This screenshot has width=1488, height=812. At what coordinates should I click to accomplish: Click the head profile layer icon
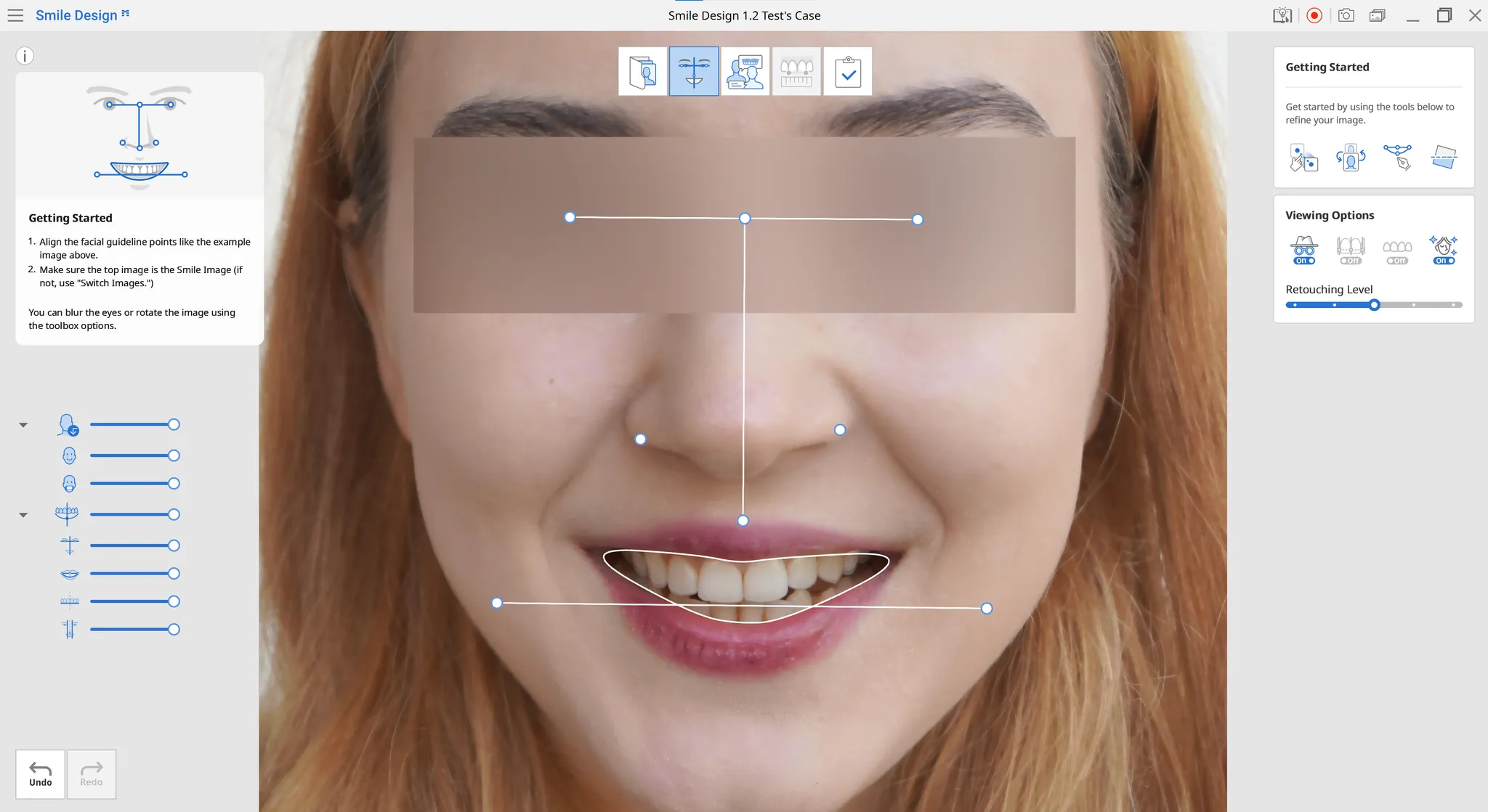68,425
